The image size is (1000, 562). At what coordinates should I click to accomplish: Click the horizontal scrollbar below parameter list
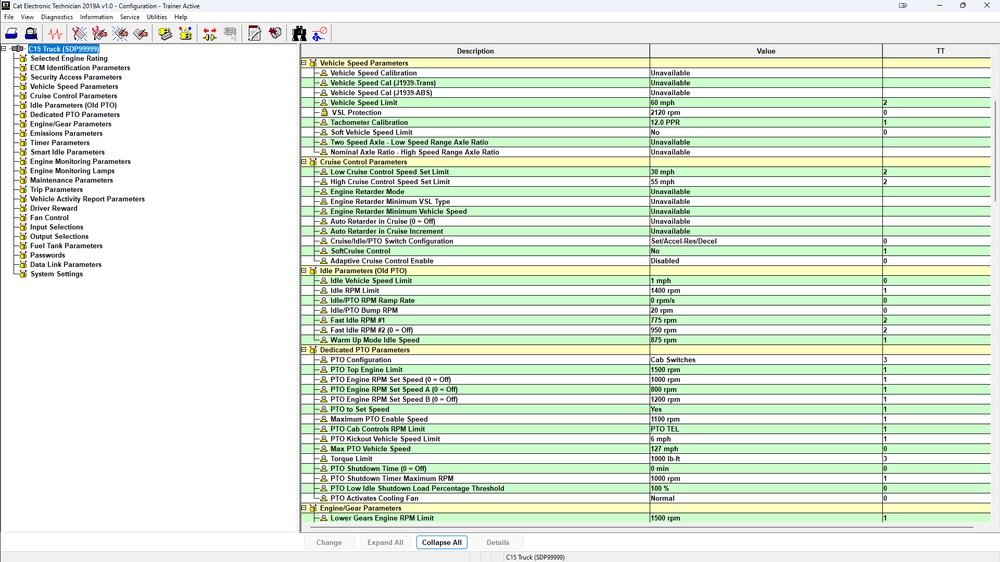click(x=641, y=528)
